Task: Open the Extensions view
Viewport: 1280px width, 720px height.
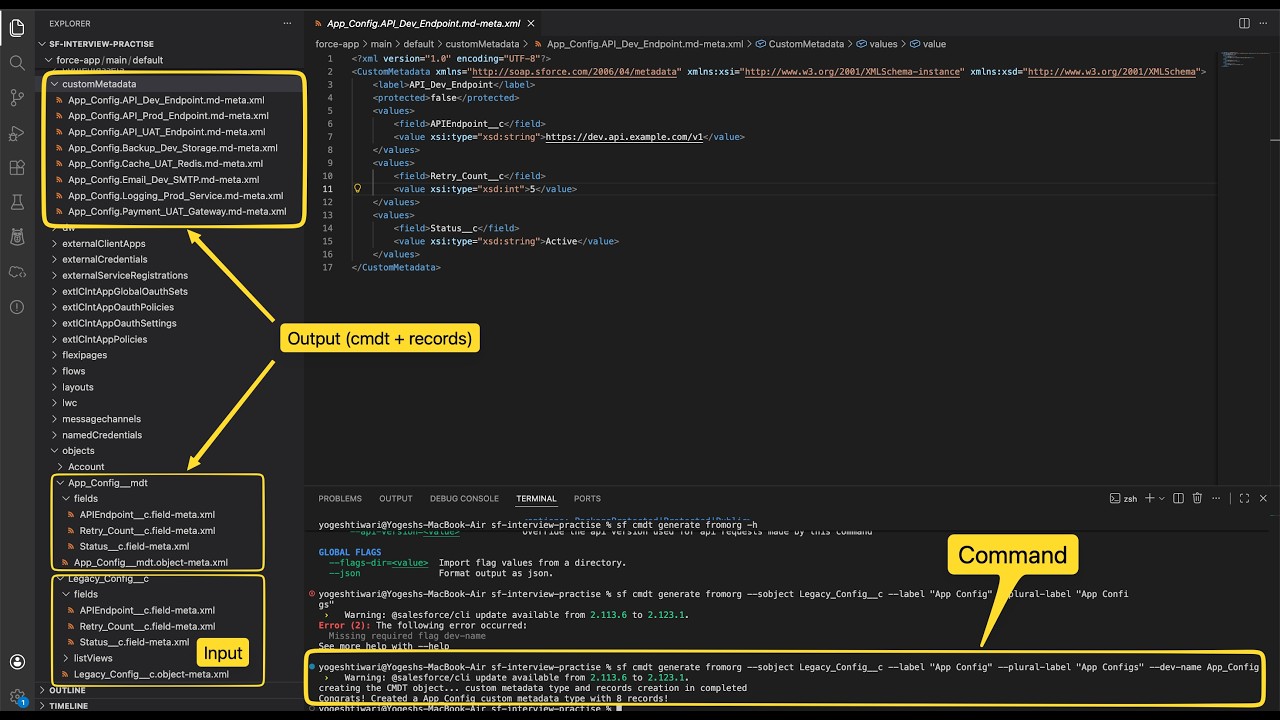Action: [17, 167]
